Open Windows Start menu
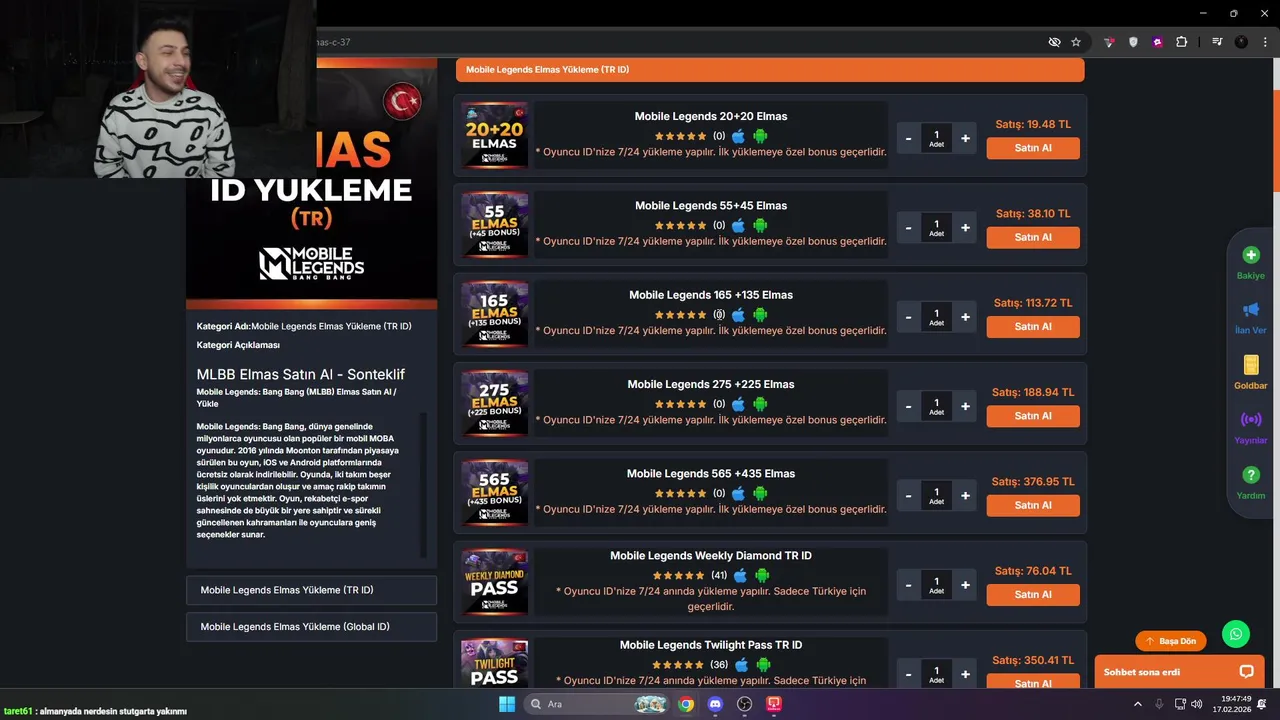1280x720 pixels. (506, 704)
